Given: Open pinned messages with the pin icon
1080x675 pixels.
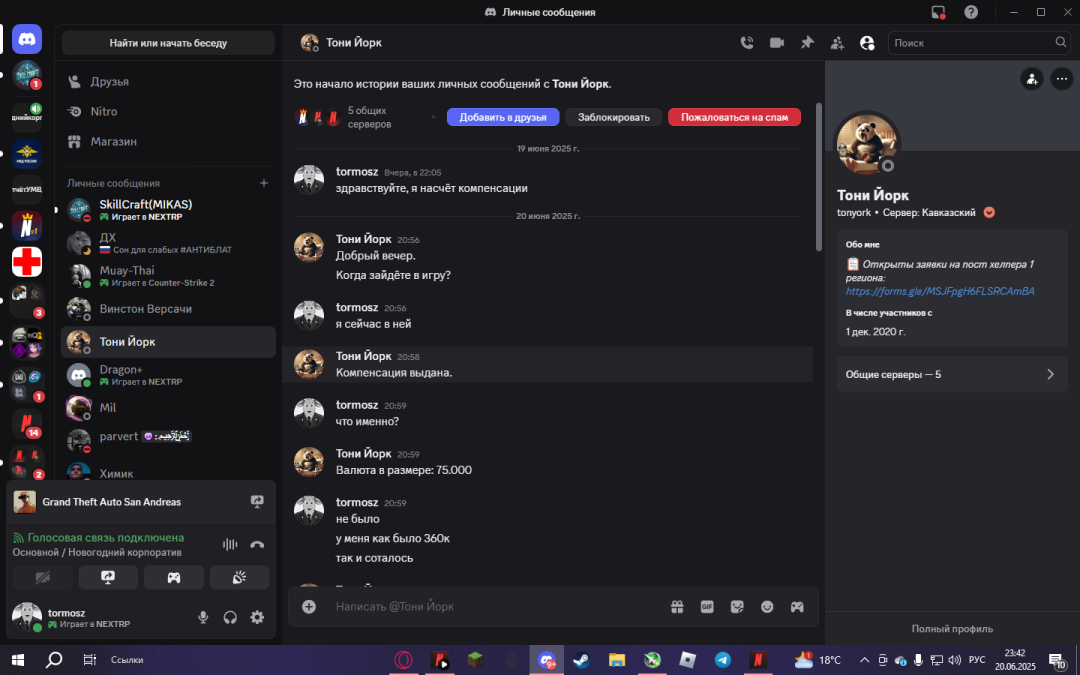Looking at the screenshot, I should click(806, 43).
